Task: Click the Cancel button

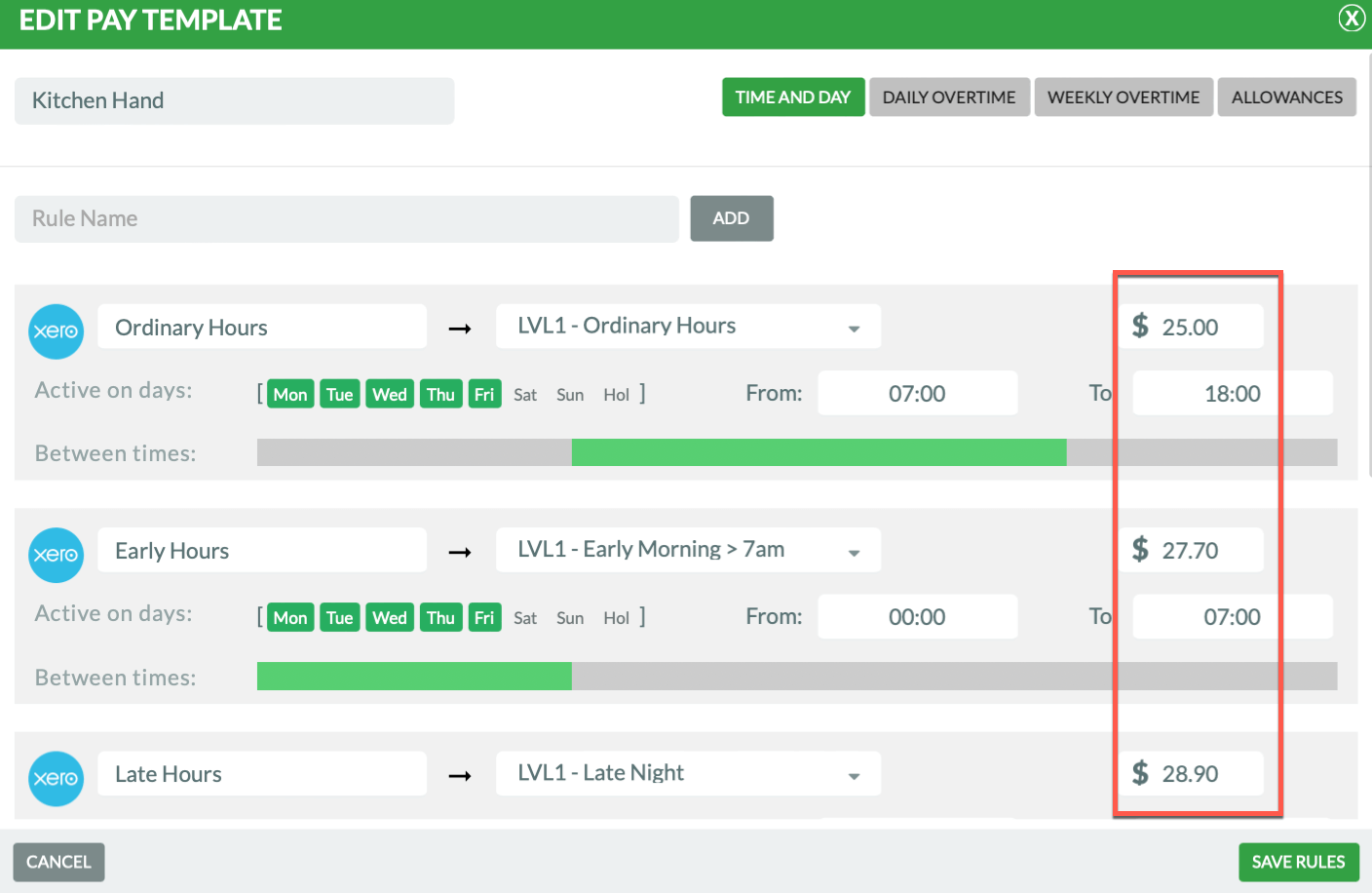Action: point(58,862)
